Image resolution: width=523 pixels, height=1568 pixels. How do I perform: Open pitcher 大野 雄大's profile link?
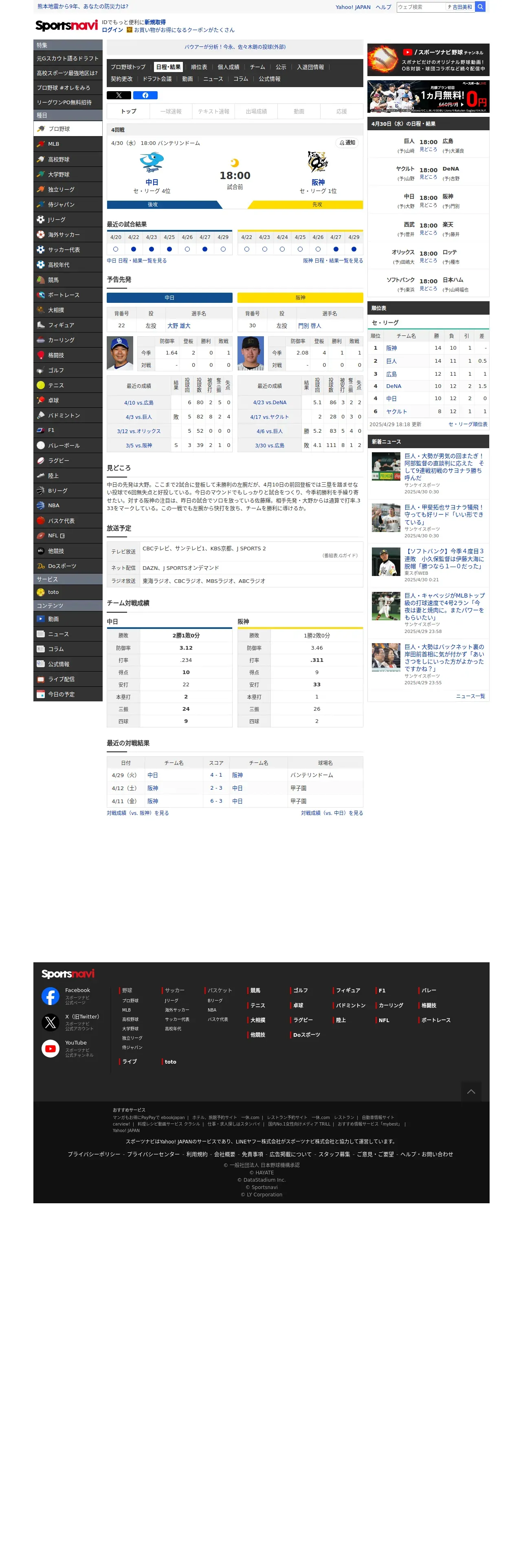[x=179, y=326]
